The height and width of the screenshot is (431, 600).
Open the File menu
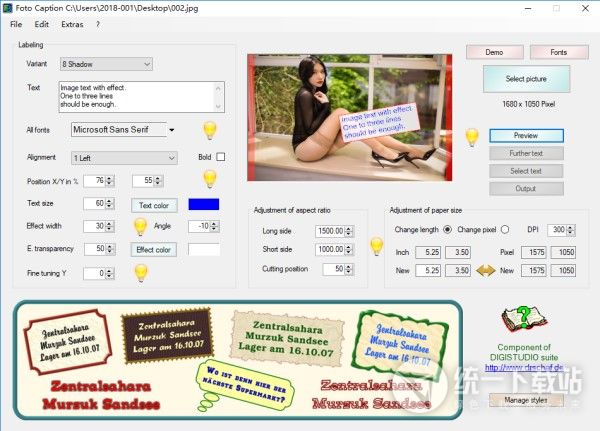tap(16, 23)
